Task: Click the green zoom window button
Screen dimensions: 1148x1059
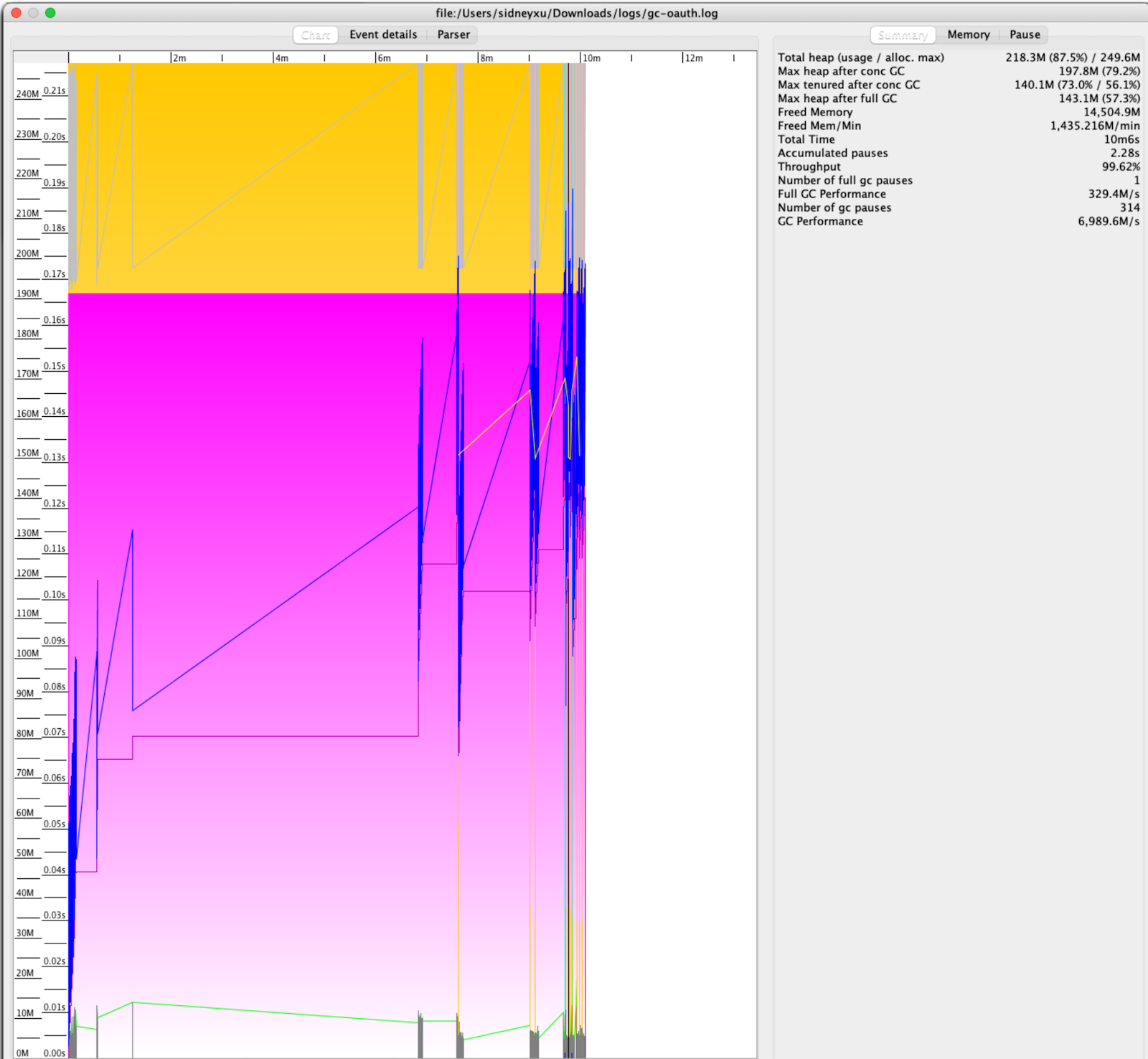Action: pos(50,13)
